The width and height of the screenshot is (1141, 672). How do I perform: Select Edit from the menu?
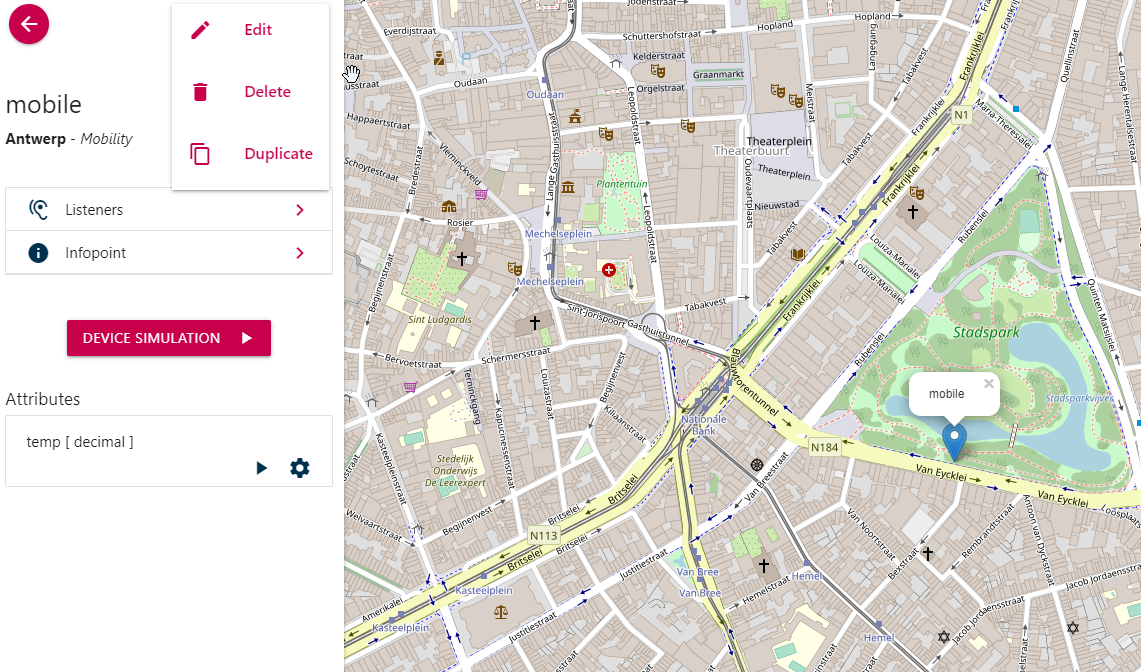(x=258, y=30)
